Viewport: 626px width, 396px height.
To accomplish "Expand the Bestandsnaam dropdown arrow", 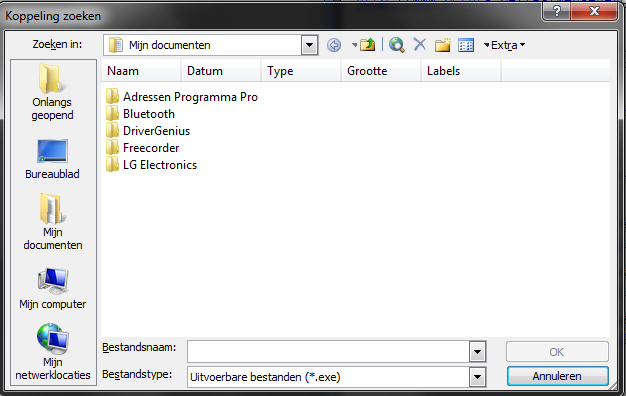I will point(477,352).
